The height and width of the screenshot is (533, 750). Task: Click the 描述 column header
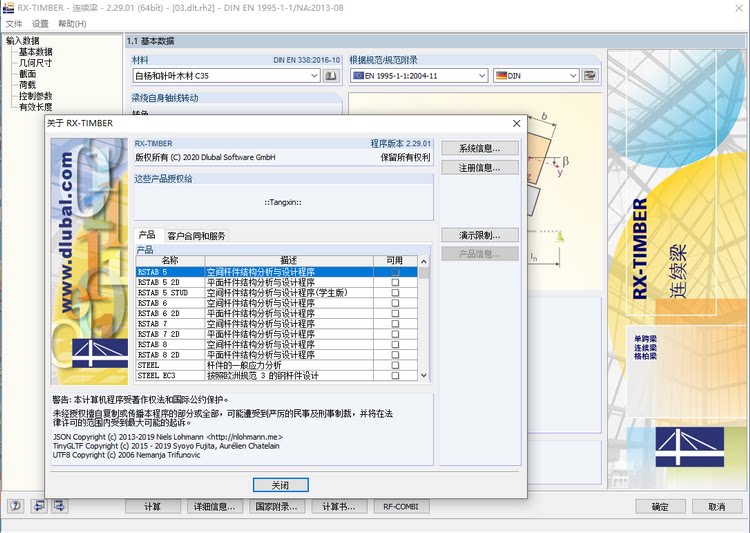(289, 261)
